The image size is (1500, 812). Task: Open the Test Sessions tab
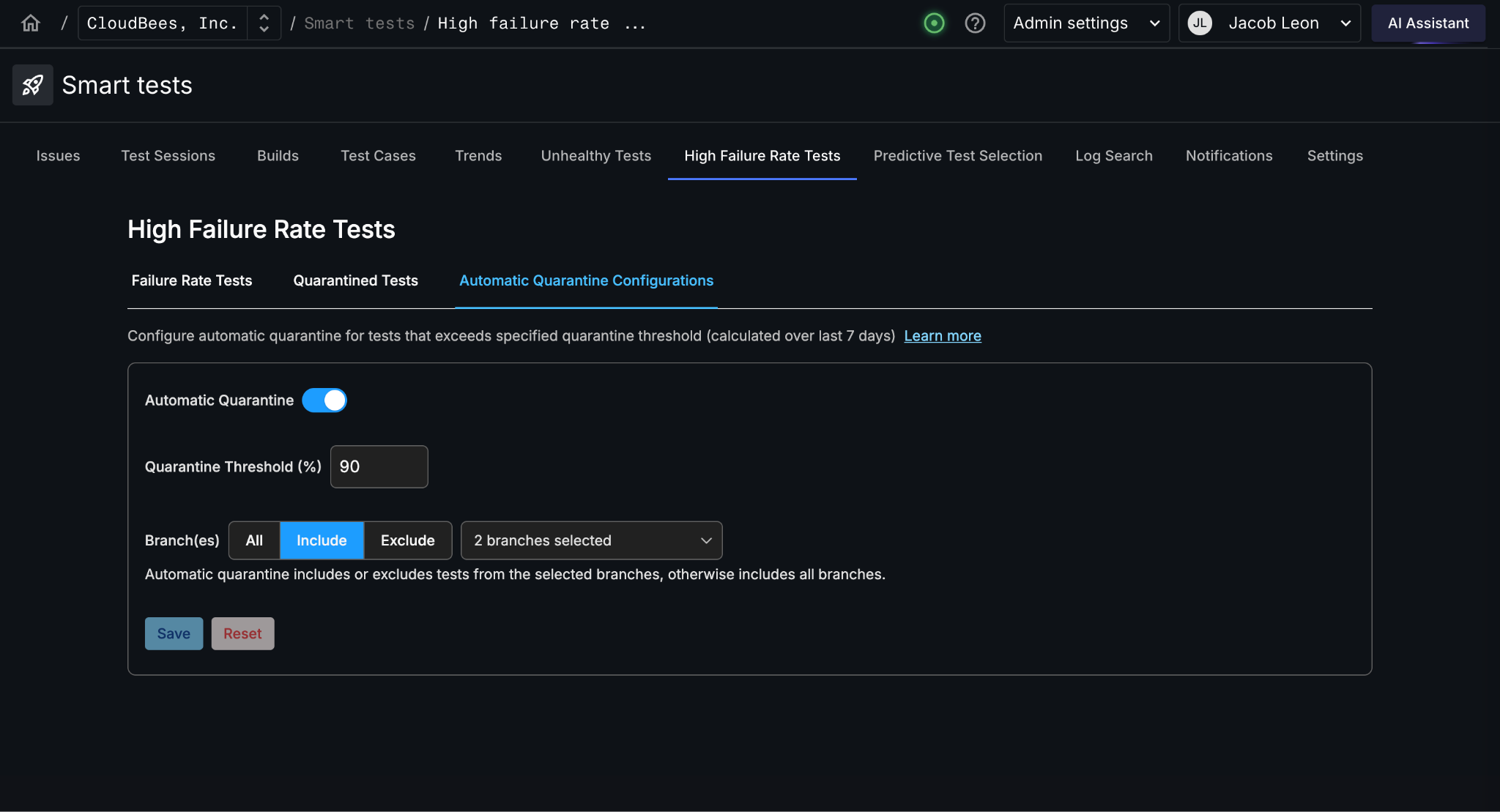tap(168, 156)
